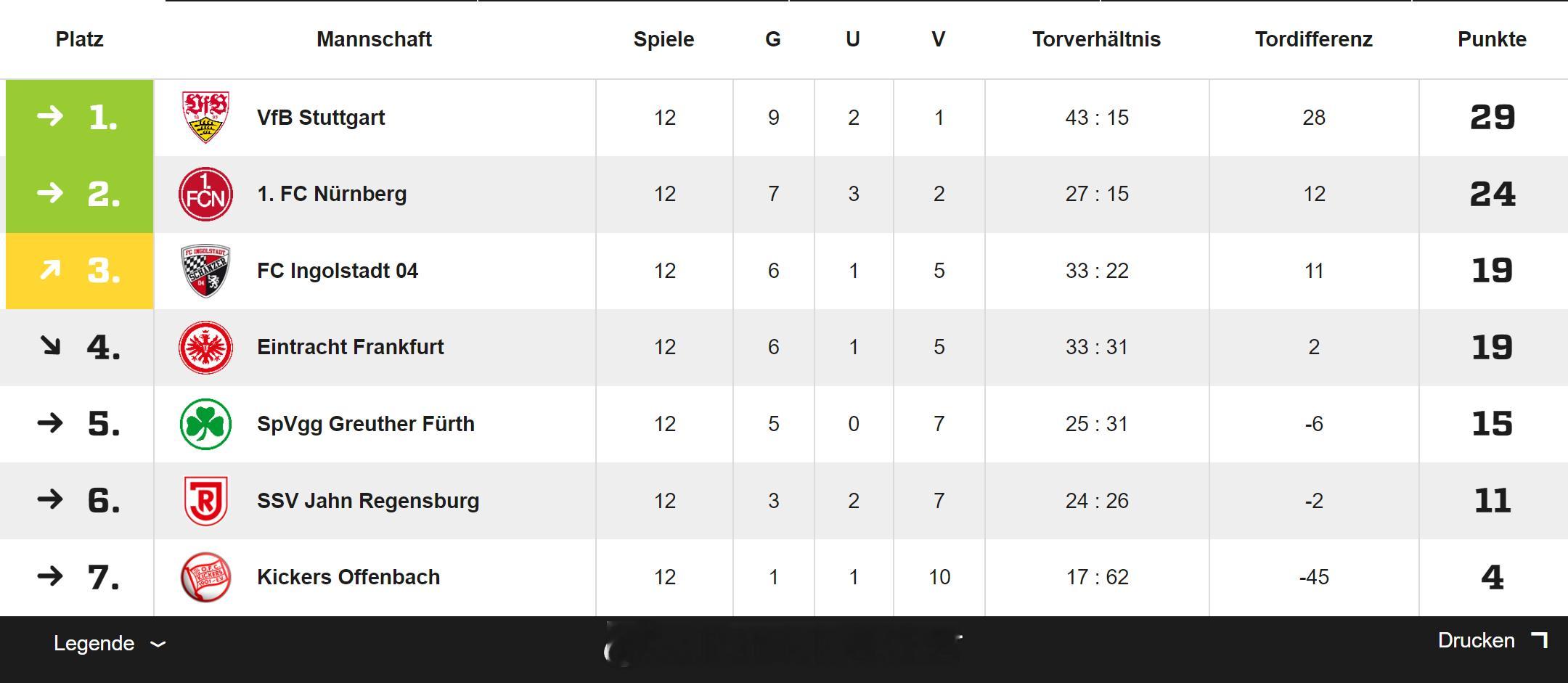Click the Greuther Fürth cloverleaf logo
This screenshot has height=683, width=1568.
[205, 424]
